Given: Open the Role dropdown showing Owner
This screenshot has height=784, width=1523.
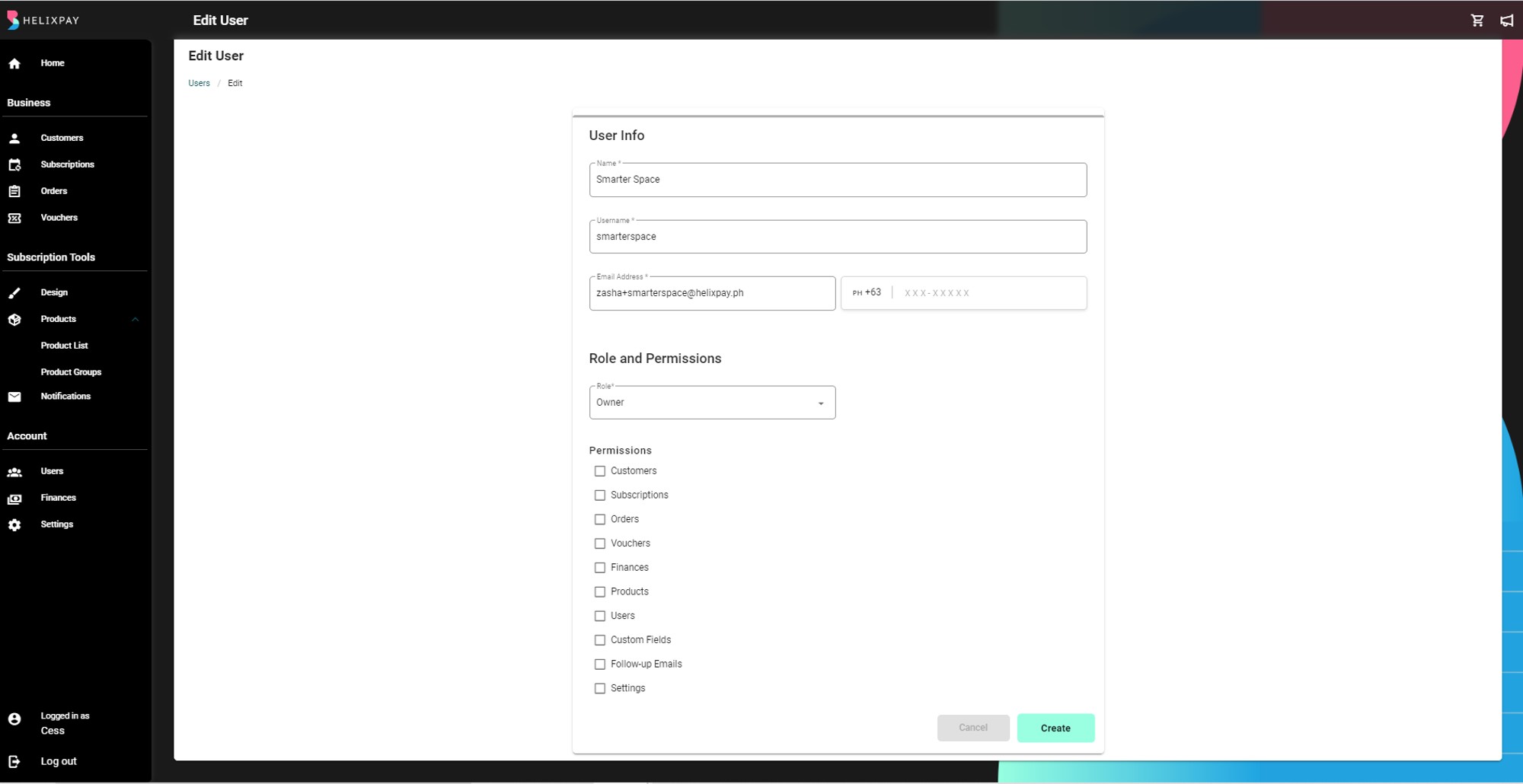Looking at the screenshot, I should pos(712,403).
